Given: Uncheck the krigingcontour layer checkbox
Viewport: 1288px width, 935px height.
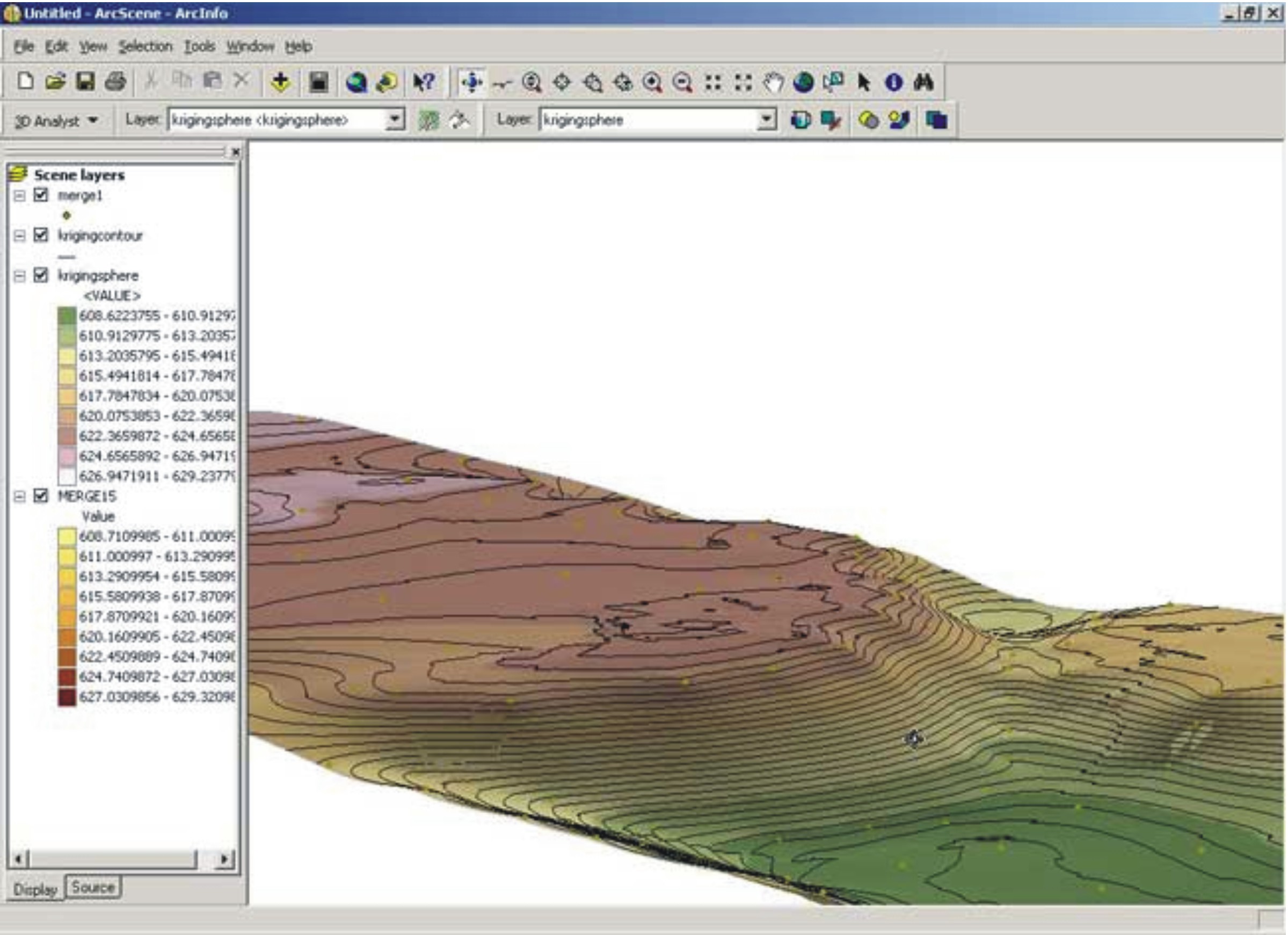Looking at the screenshot, I should tap(41, 235).
